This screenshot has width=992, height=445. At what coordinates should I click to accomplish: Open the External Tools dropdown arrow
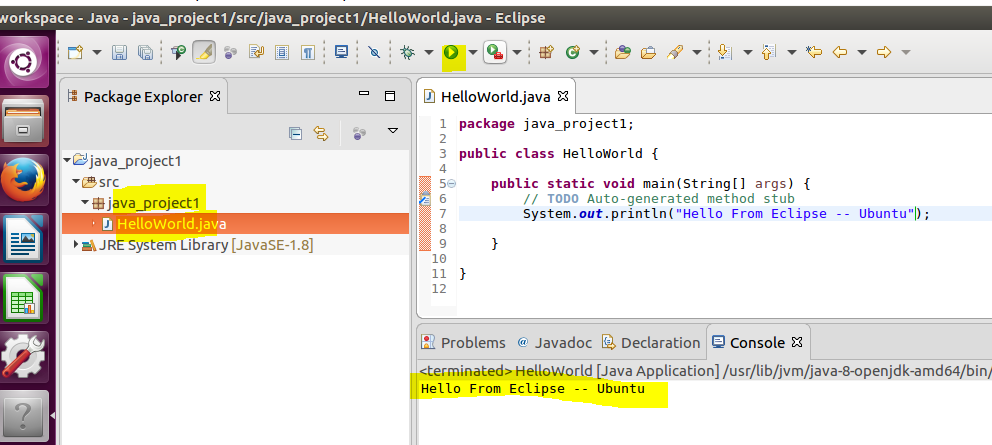pos(517,53)
